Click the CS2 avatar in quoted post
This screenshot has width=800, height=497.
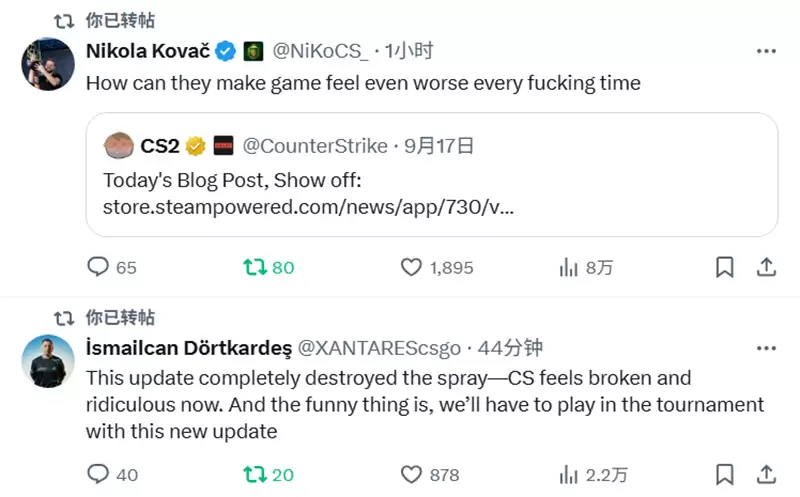click(119, 146)
